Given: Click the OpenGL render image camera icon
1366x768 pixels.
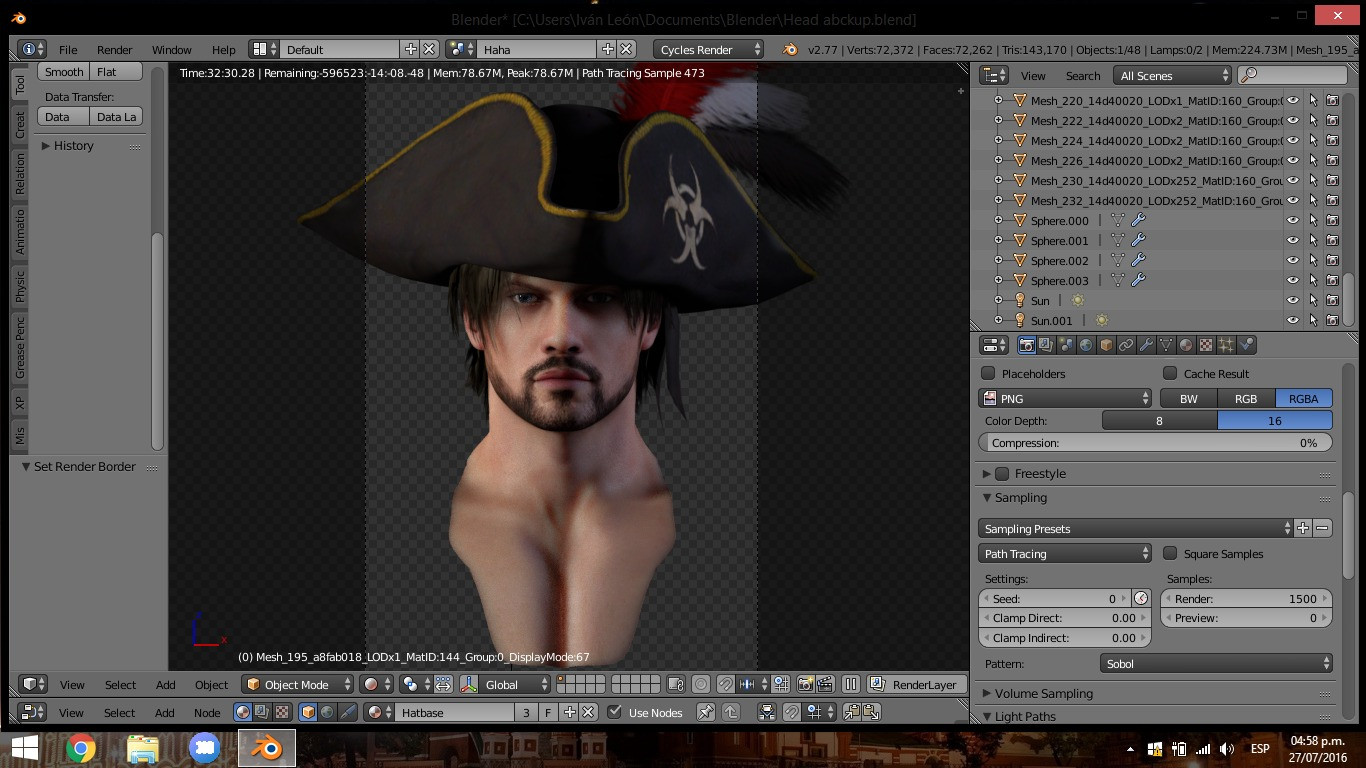Looking at the screenshot, I should pyautogui.click(x=805, y=685).
